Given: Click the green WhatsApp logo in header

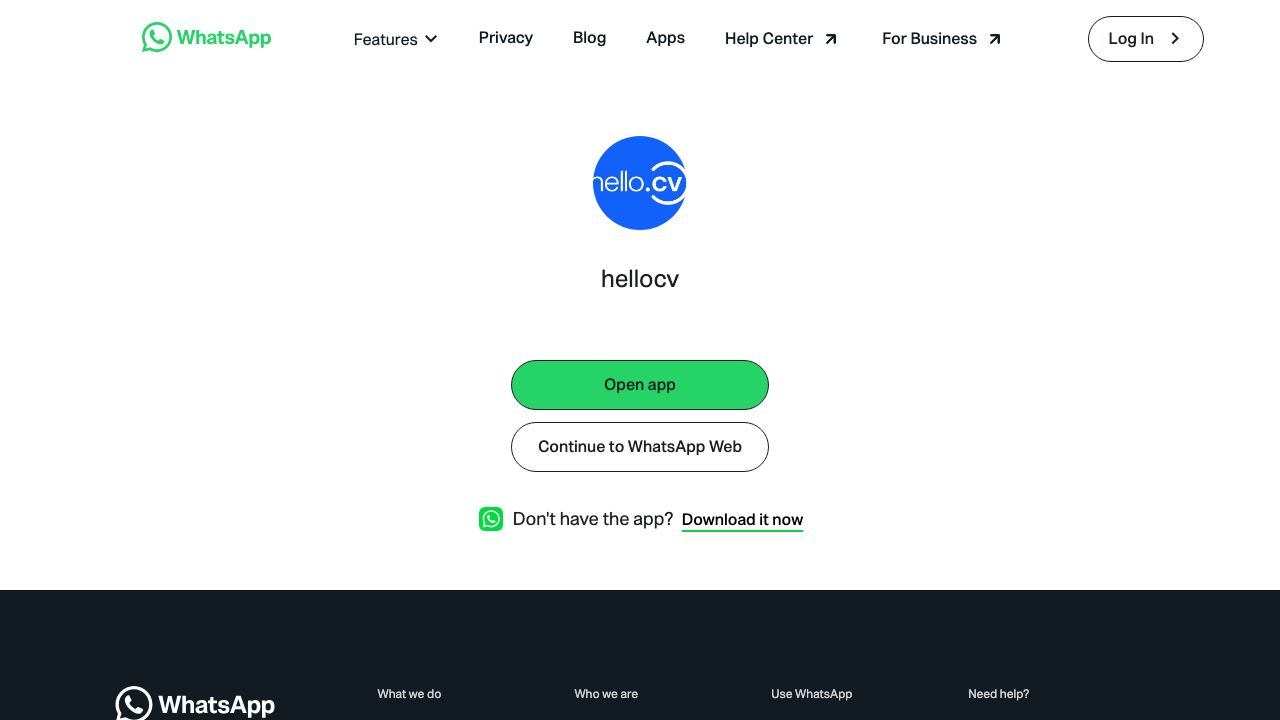Looking at the screenshot, I should pos(206,38).
